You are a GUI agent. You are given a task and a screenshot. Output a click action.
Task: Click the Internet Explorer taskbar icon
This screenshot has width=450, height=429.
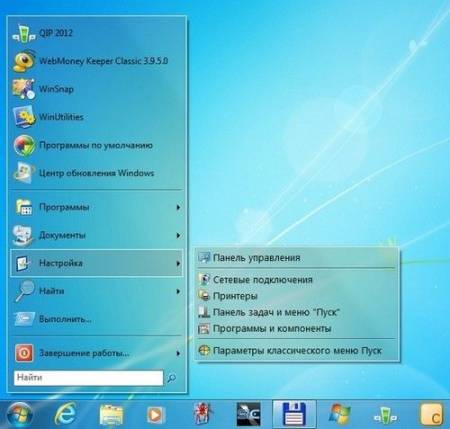coord(65,414)
